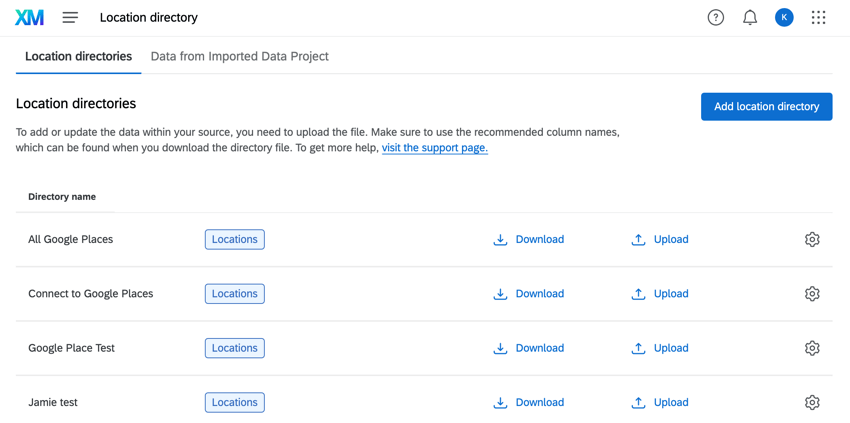Open the notifications bell
This screenshot has height=423, width=850.
tap(750, 18)
